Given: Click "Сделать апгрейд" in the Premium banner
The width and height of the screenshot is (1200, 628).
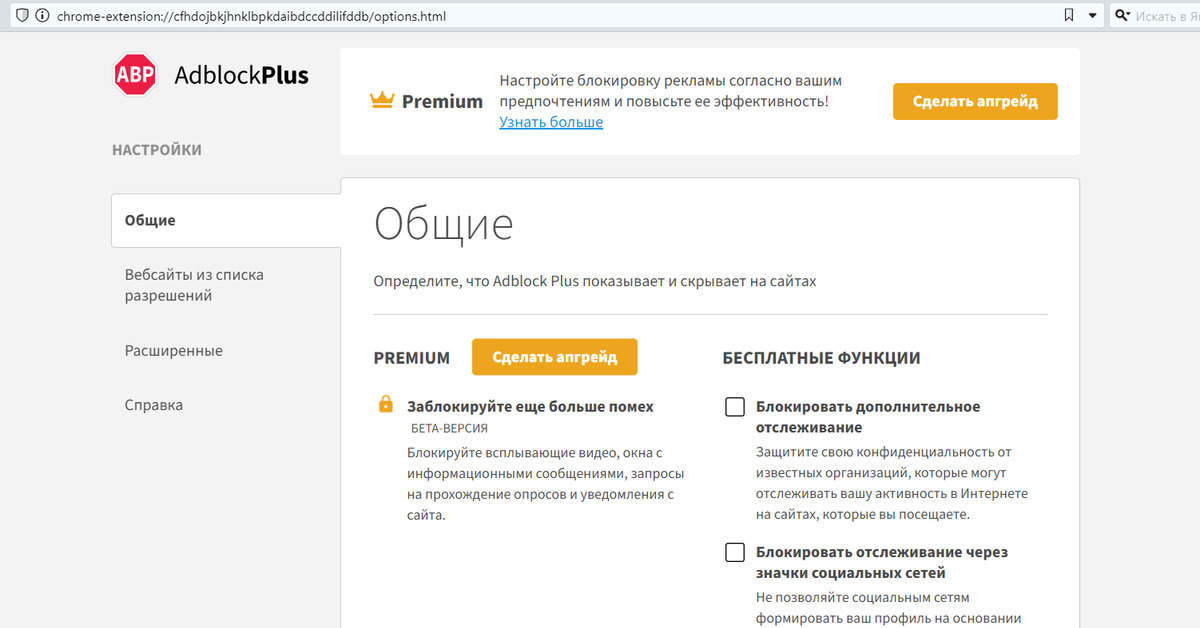Looking at the screenshot, I should (x=974, y=101).
